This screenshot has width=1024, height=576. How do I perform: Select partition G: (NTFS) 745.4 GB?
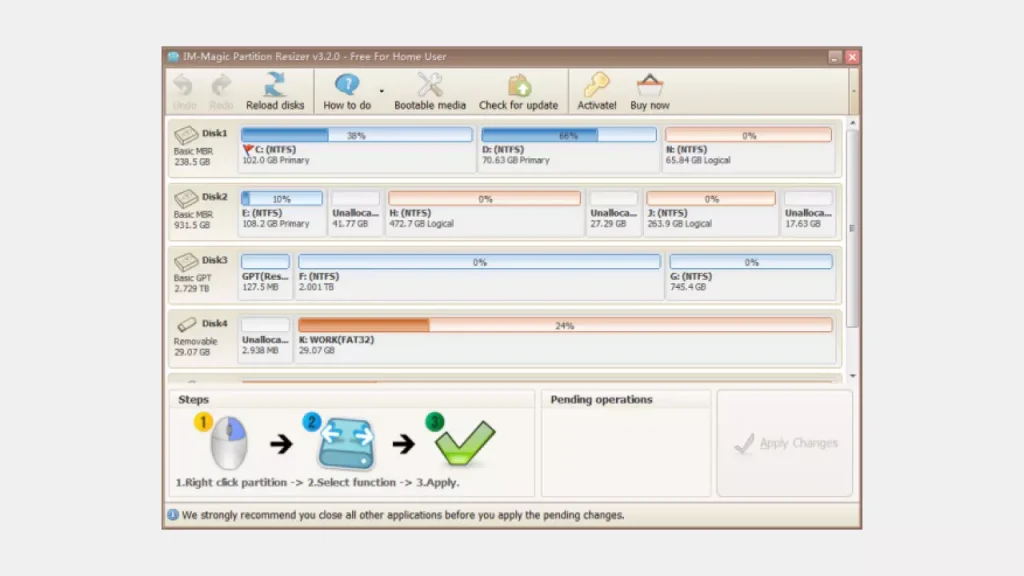tap(751, 274)
